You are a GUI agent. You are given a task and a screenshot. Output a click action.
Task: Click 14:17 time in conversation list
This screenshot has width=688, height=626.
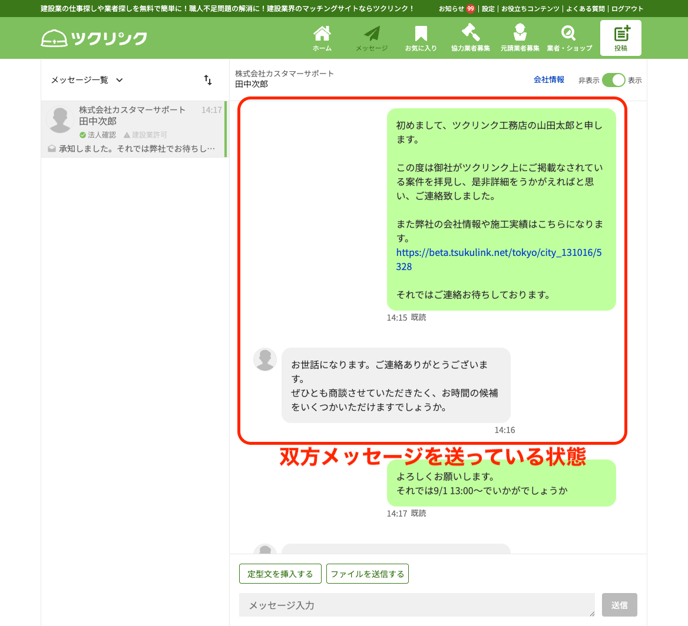(211, 110)
